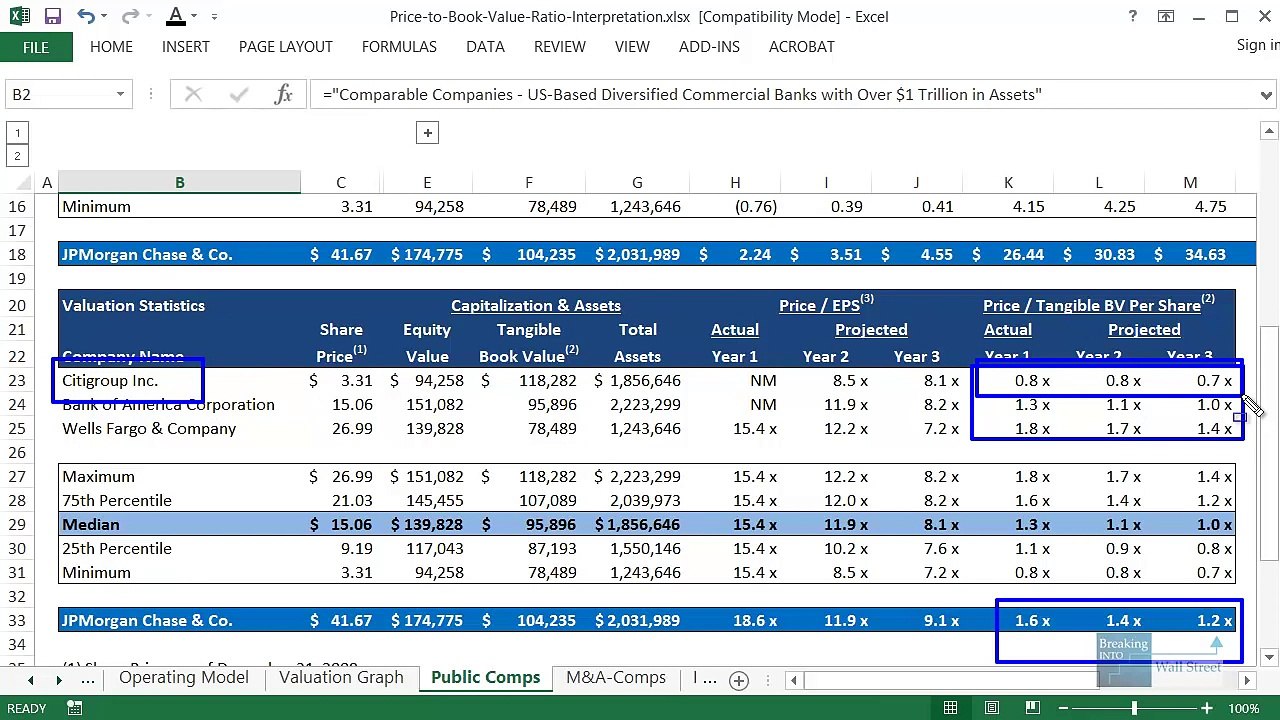This screenshot has width=1280, height=720.
Task: Open Insert Function fx dialog
Action: tap(283, 94)
